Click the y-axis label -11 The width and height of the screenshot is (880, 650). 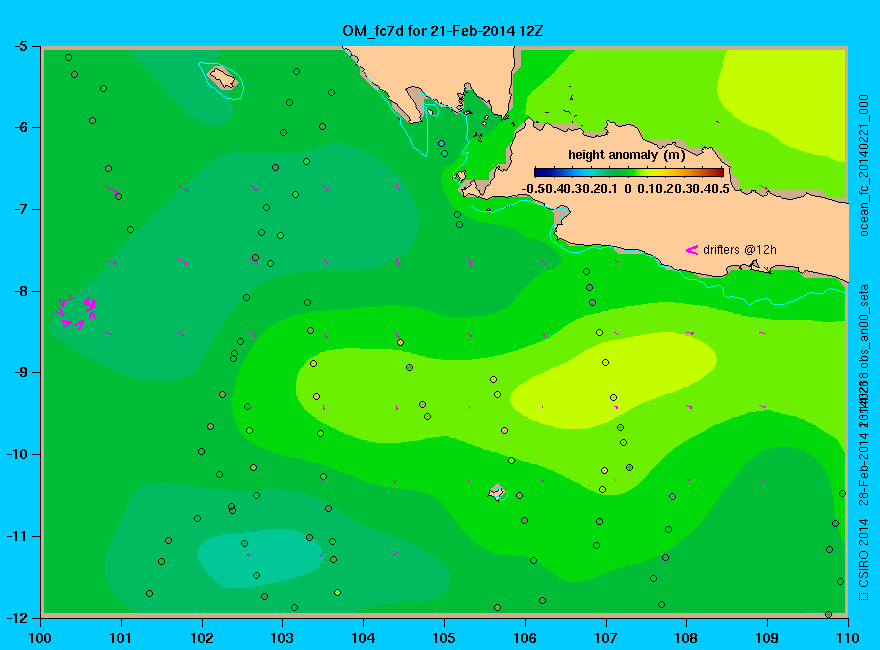(16, 536)
